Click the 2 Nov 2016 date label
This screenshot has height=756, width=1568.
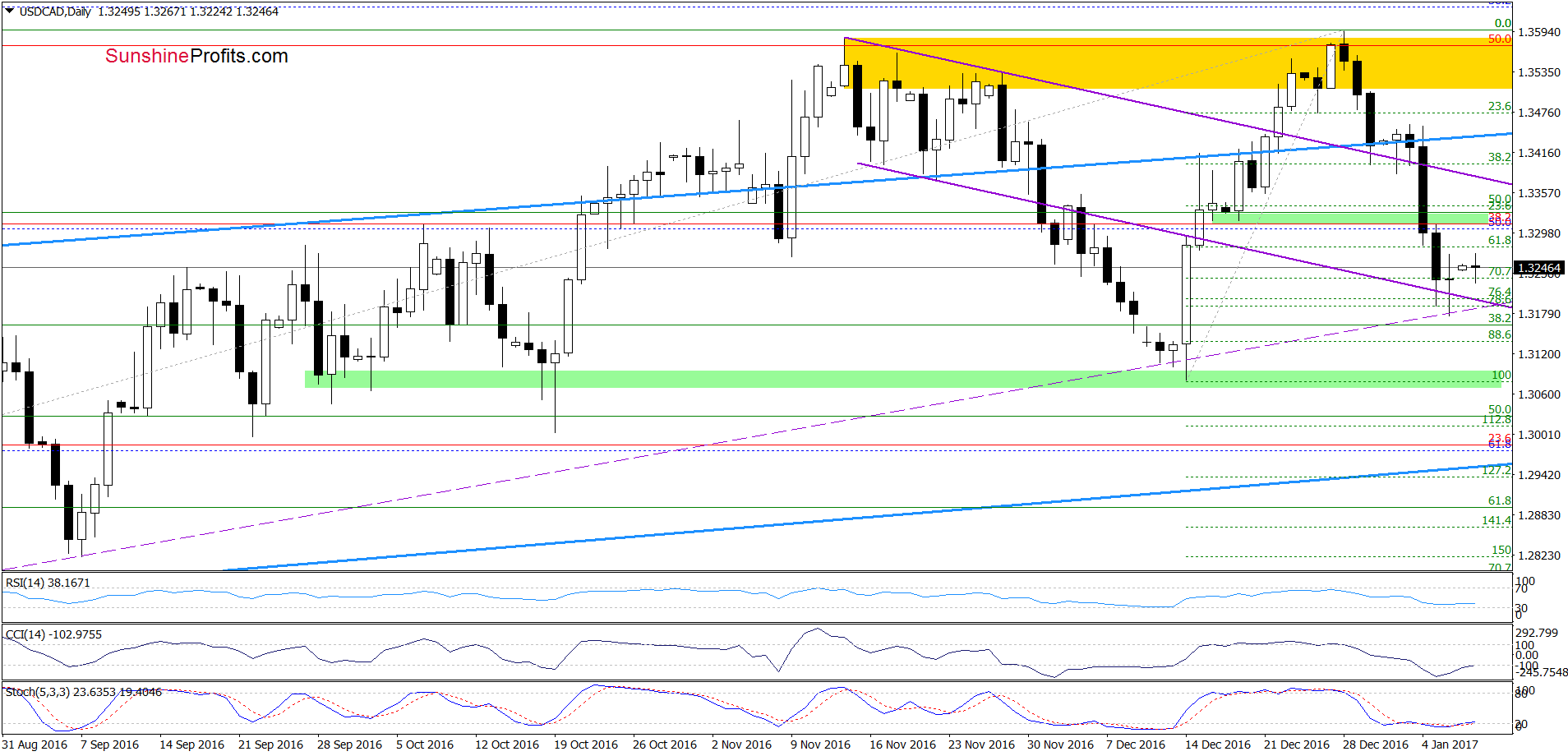coord(741,744)
